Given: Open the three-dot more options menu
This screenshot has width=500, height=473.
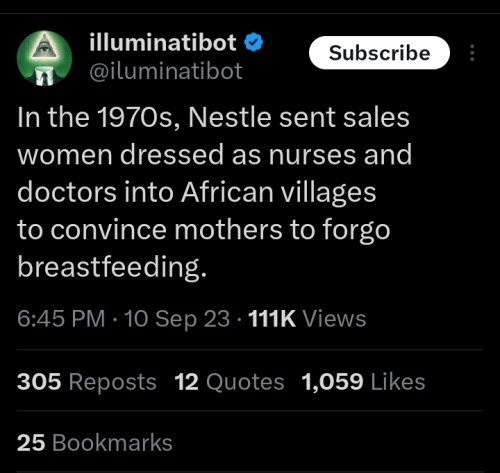Looking at the screenshot, I should (x=472, y=53).
